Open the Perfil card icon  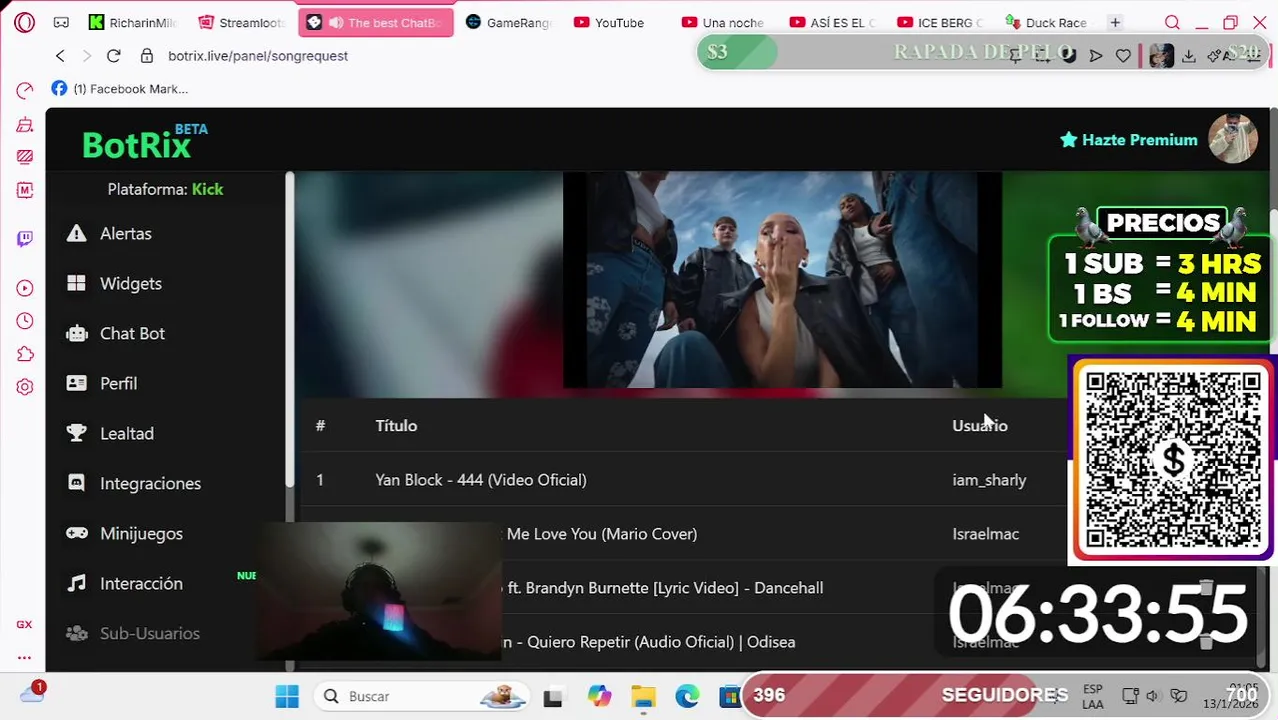[x=76, y=383]
